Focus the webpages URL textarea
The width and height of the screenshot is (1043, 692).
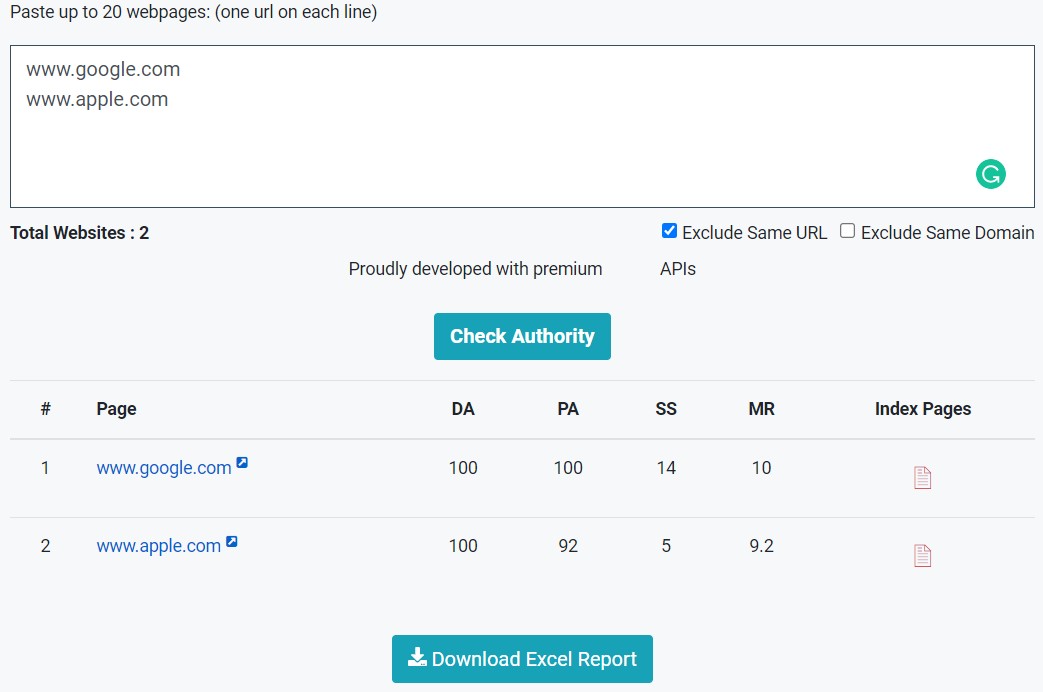[x=522, y=126]
